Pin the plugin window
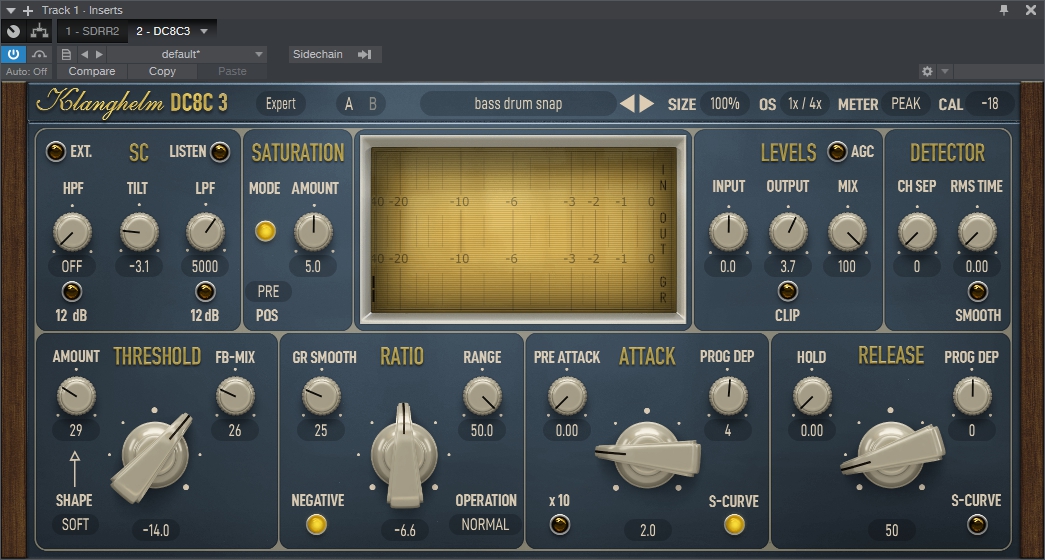 click(x=1004, y=9)
